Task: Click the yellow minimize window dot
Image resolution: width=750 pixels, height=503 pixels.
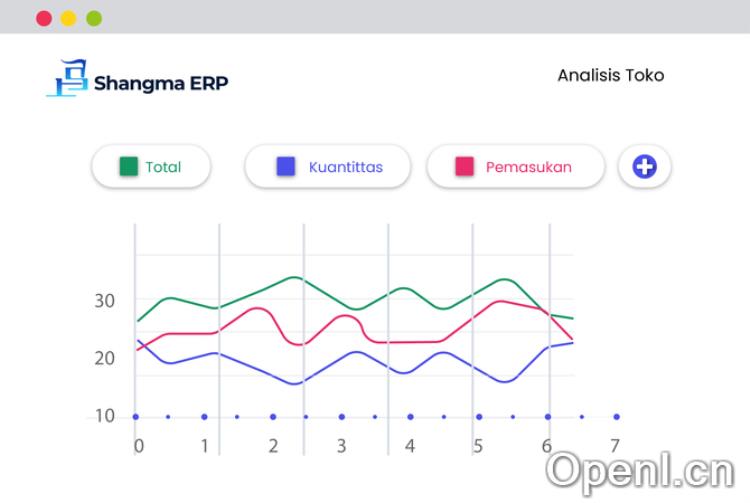Action: (x=68, y=18)
